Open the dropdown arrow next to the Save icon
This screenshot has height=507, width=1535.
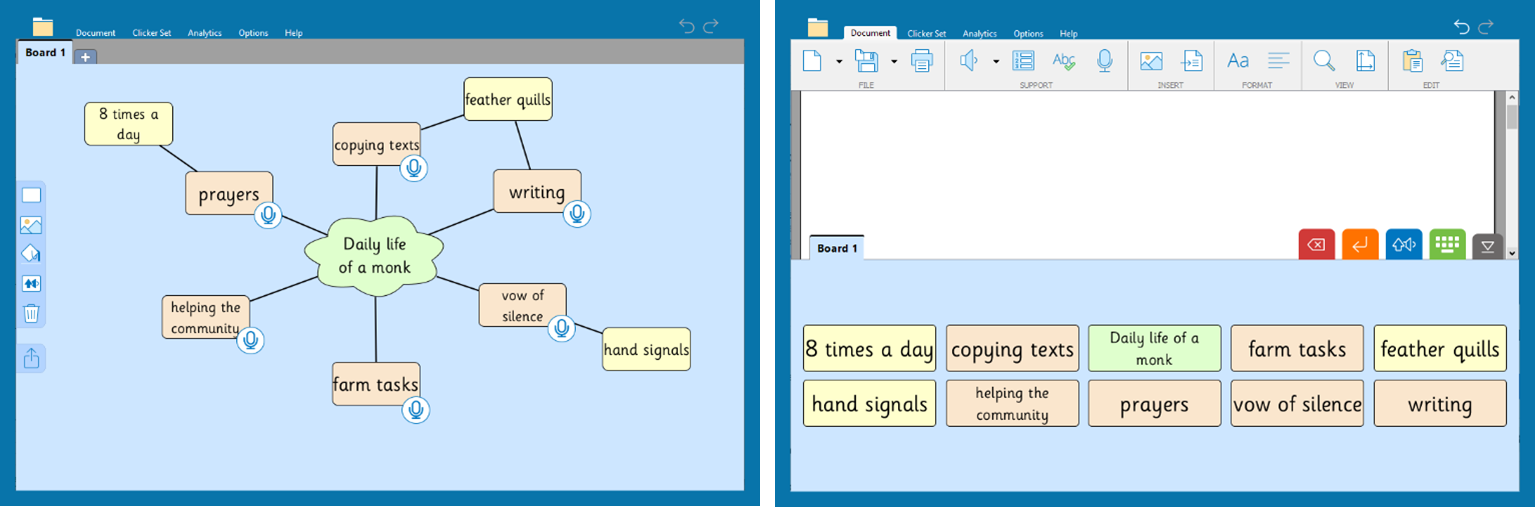pyautogui.click(x=893, y=62)
